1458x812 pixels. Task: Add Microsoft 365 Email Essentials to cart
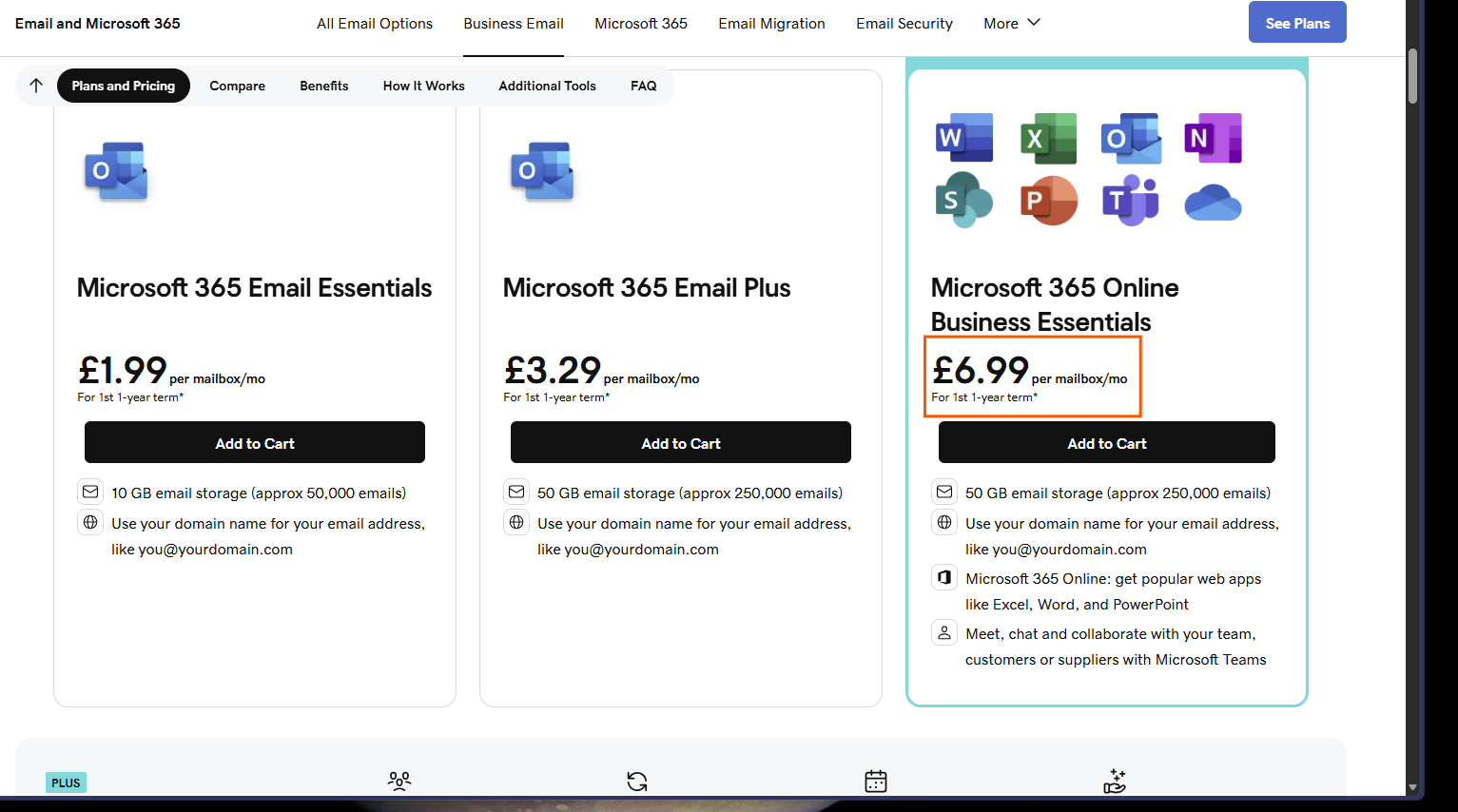(255, 442)
